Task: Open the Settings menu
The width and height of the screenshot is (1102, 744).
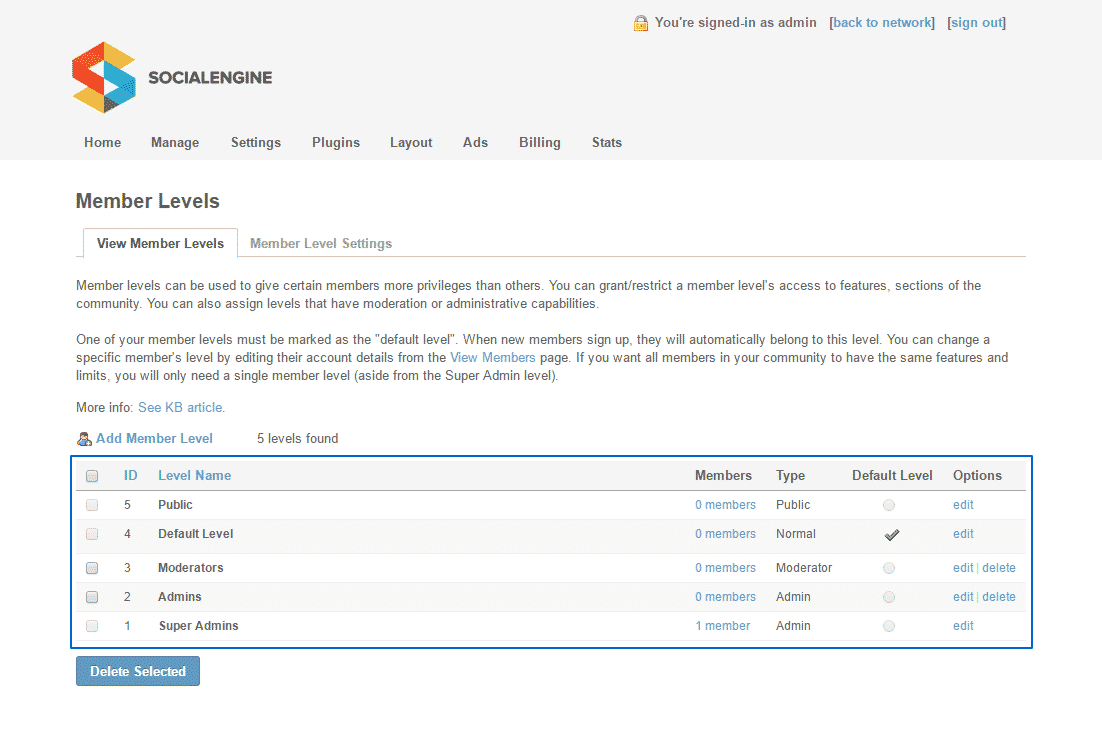Action: coord(256,142)
